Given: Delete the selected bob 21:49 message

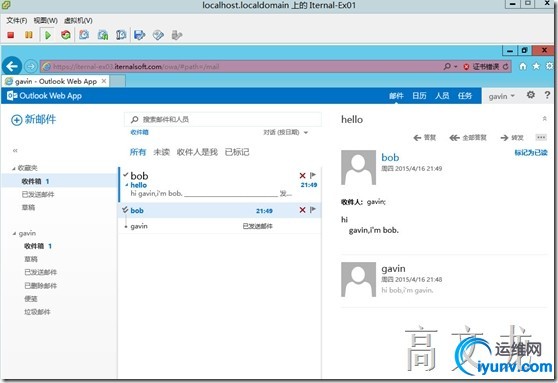Looking at the screenshot, I should (x=302, y=210).
